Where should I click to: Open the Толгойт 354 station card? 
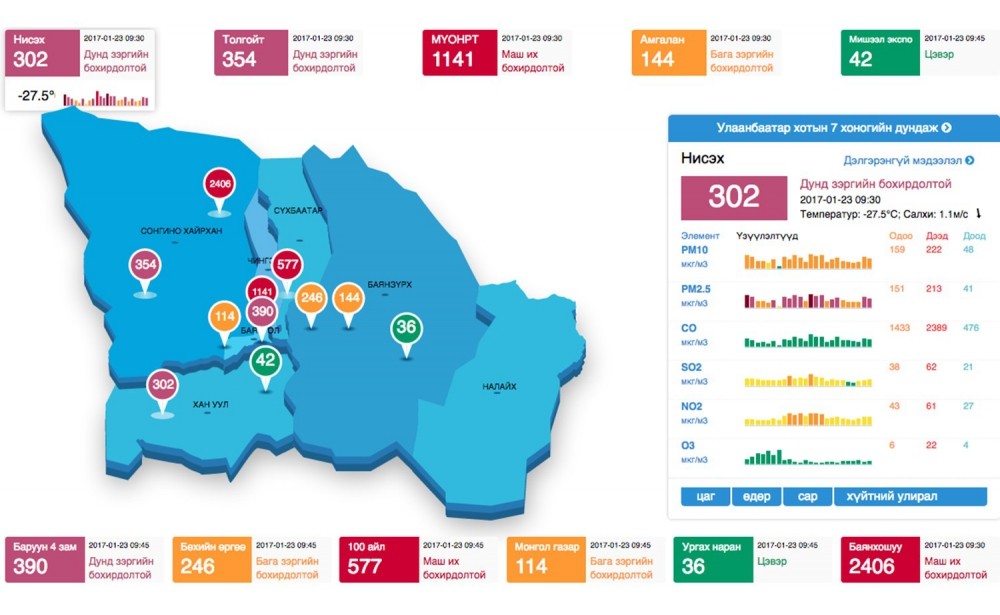click(x=288, y=53)
